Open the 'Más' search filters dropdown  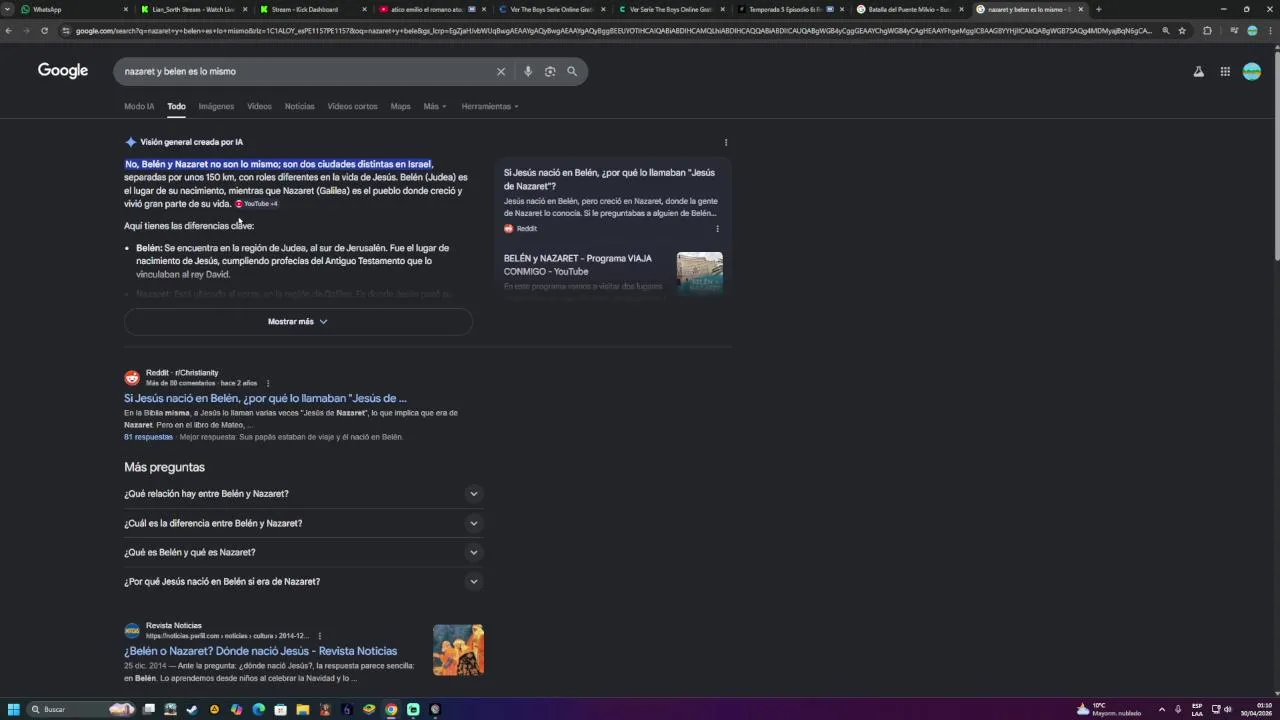click(434, 106)
